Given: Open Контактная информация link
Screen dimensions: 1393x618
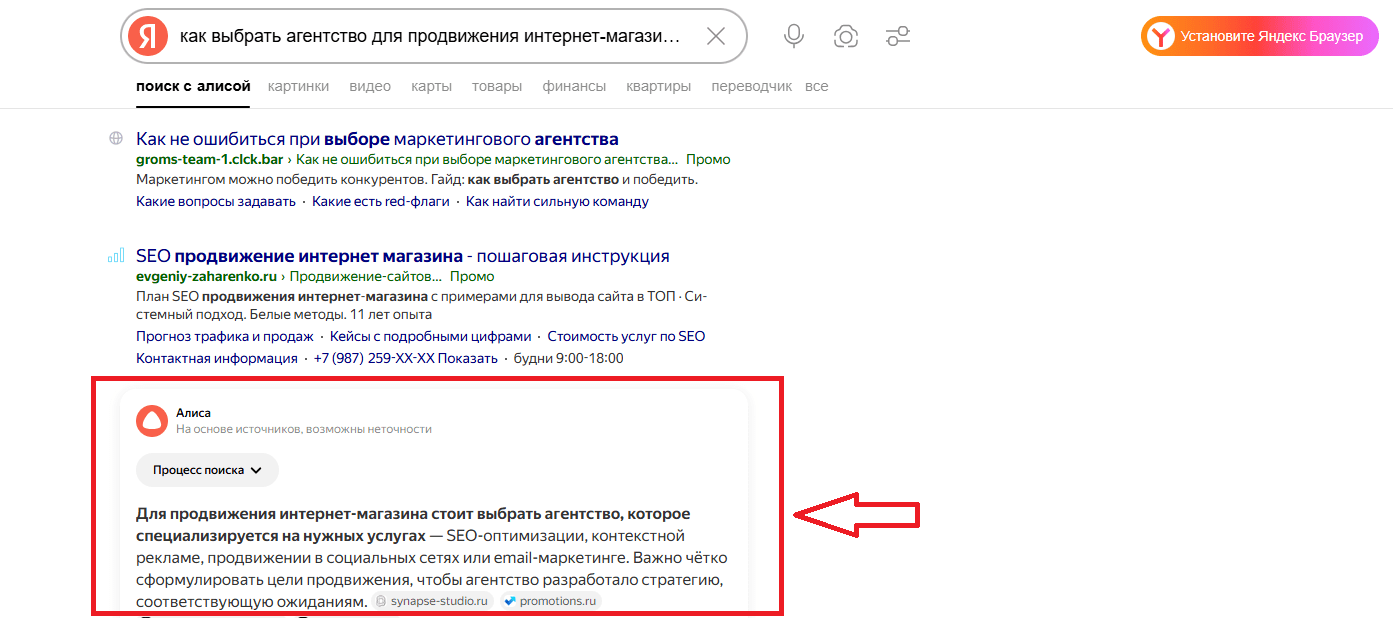Looking at the screenshot, I should 217,358.
